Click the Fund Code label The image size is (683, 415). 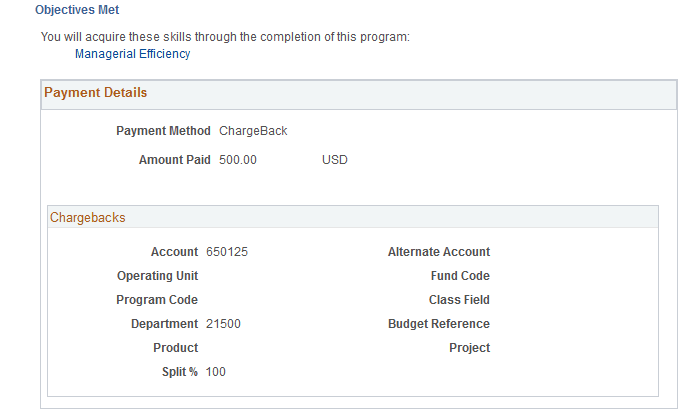tap(460, 276)
